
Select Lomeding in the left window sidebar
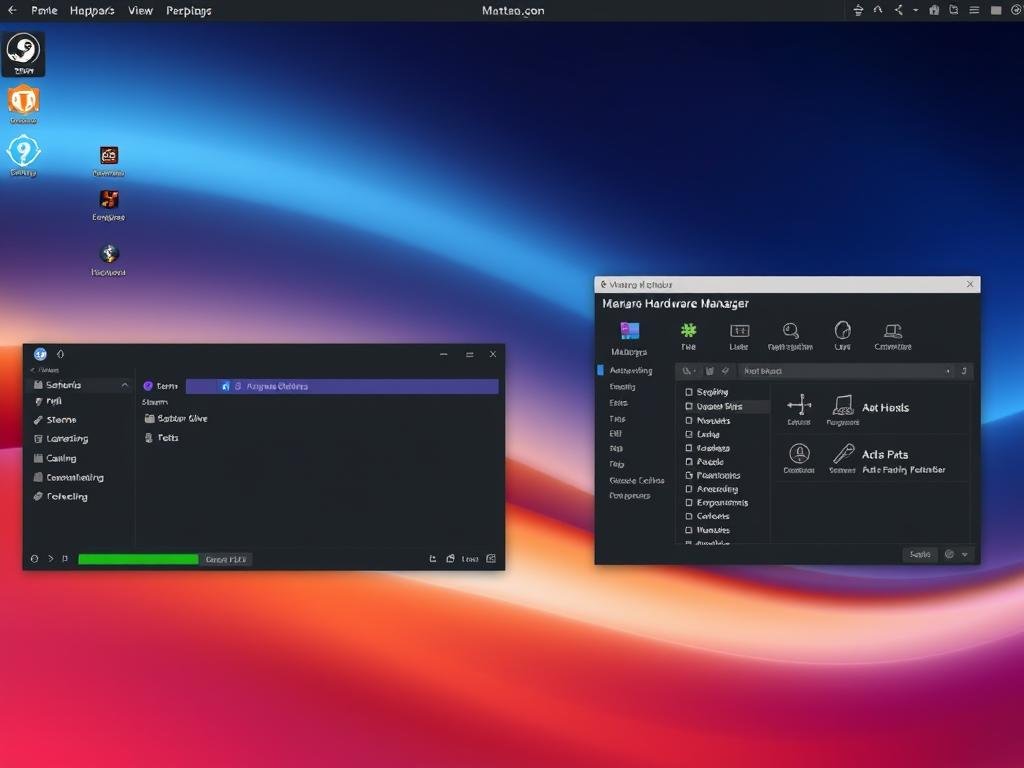tap(61, 439)
